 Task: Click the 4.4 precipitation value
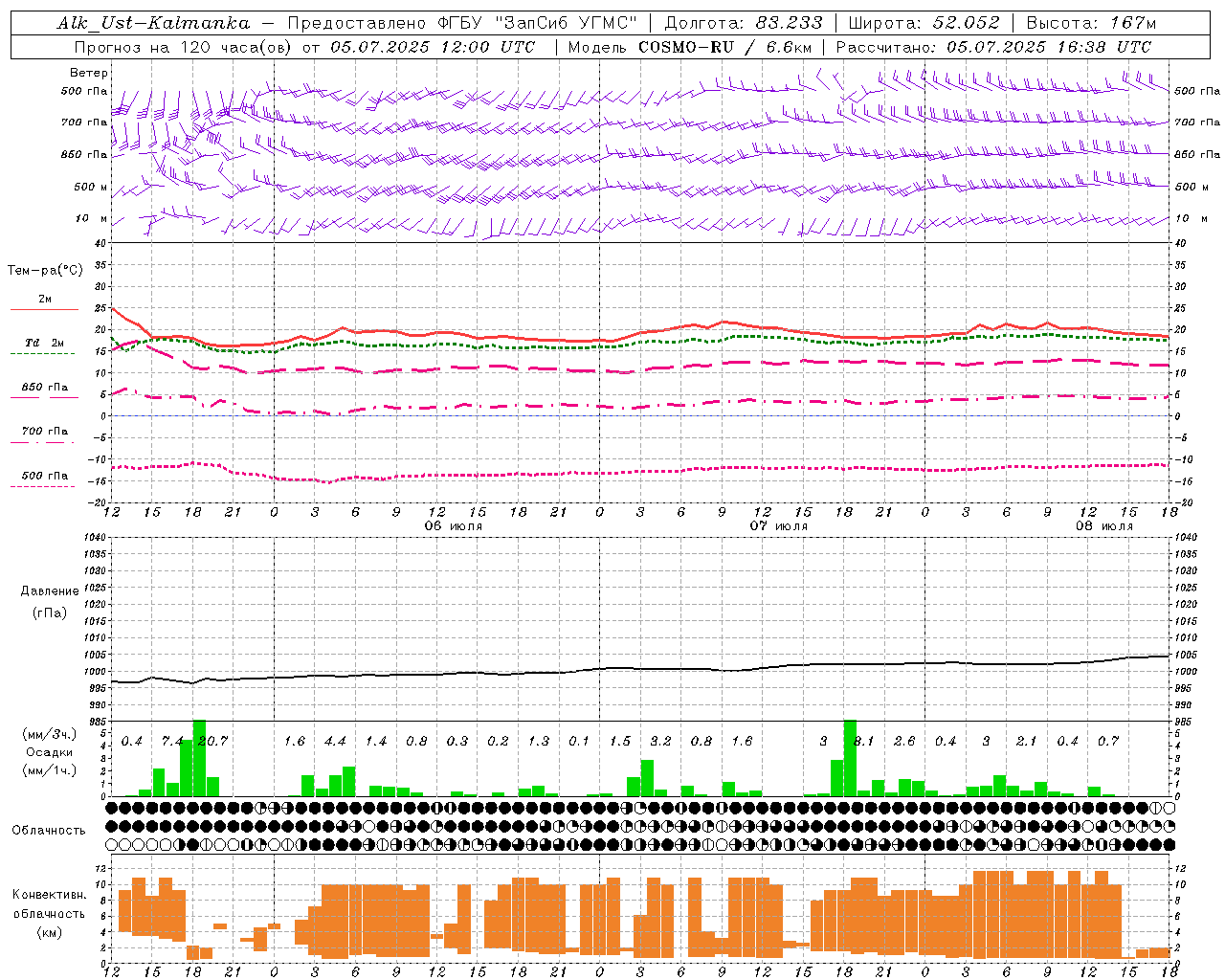point(335,742)
